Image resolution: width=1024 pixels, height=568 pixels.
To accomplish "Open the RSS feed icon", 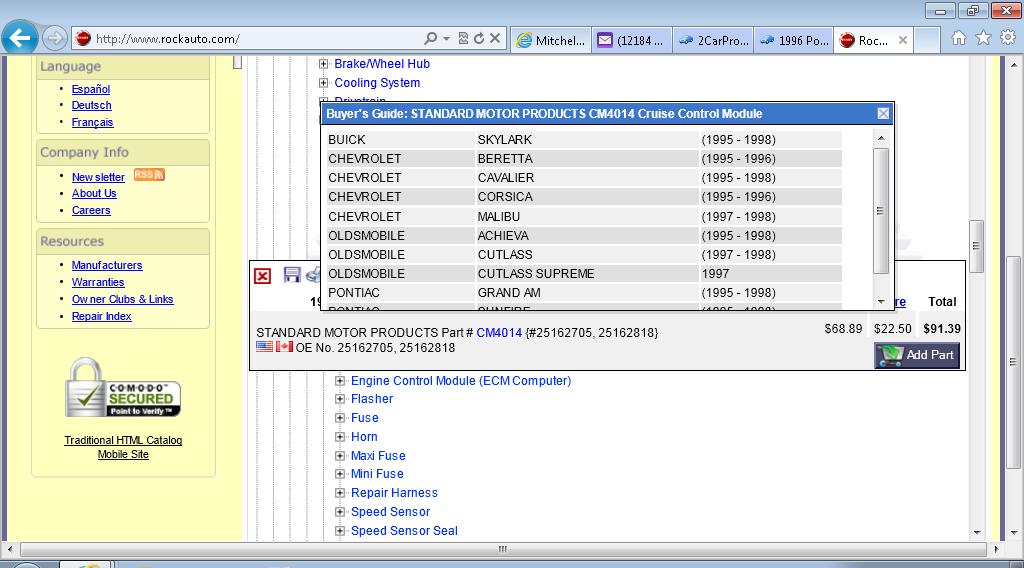I will click(x=149, y=175).
